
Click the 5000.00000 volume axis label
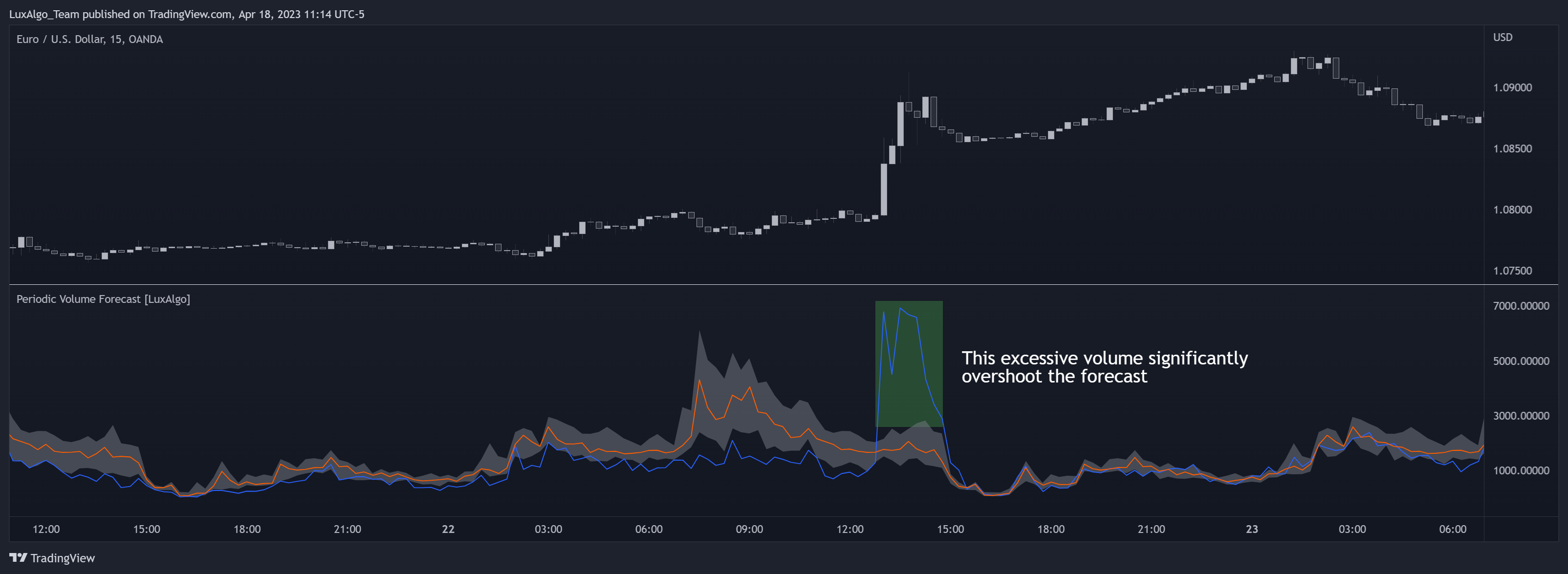[x=1521, y=361]
